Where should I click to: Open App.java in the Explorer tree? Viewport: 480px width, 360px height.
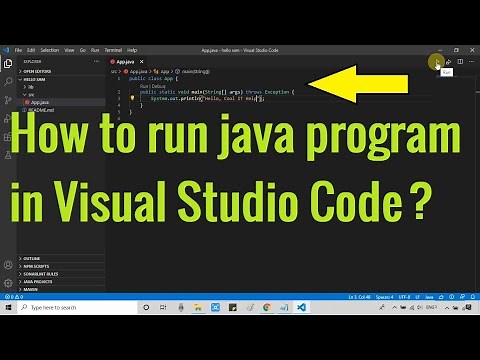pyautogui.click(x=61, y=102)
